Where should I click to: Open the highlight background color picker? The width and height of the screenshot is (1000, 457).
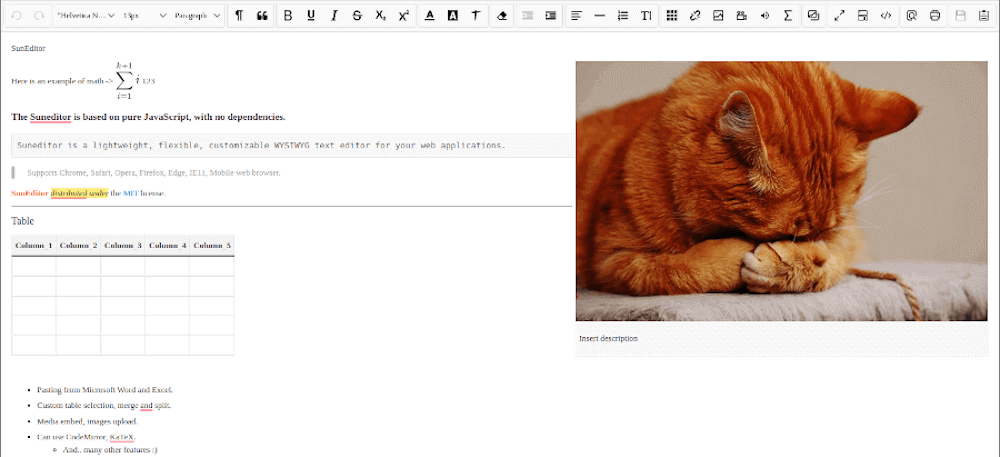pyautogui.click(x=452, y=16)
